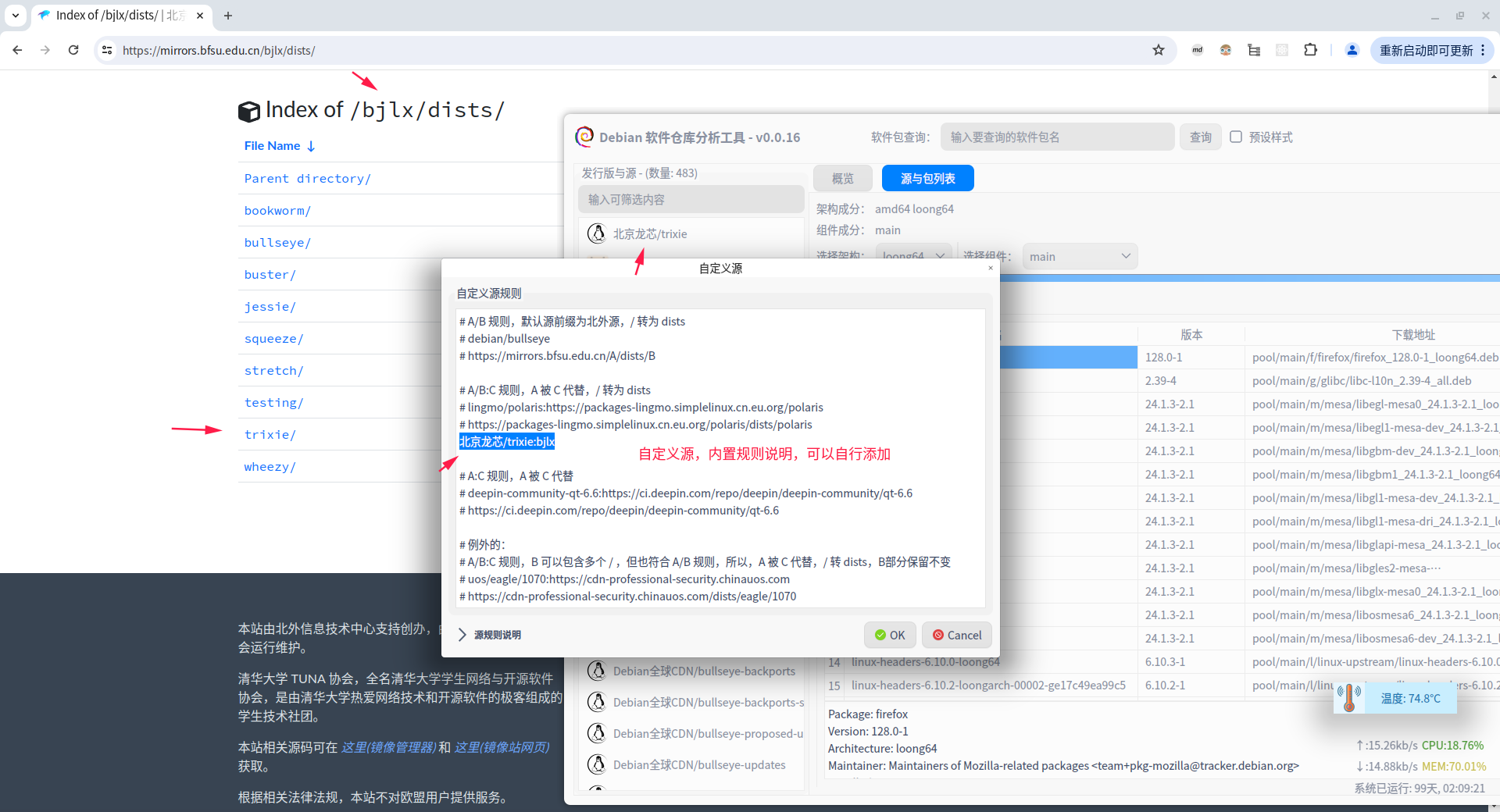
Task: Open the browser menu next to 重新启动即可更新
Action: pos(1483,50)
